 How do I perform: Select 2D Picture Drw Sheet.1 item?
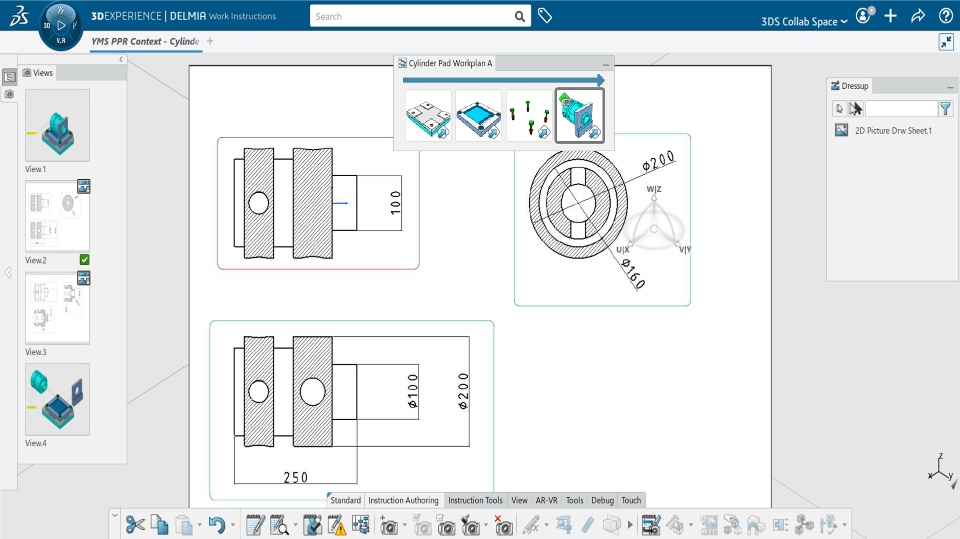(x=883, y=130)
